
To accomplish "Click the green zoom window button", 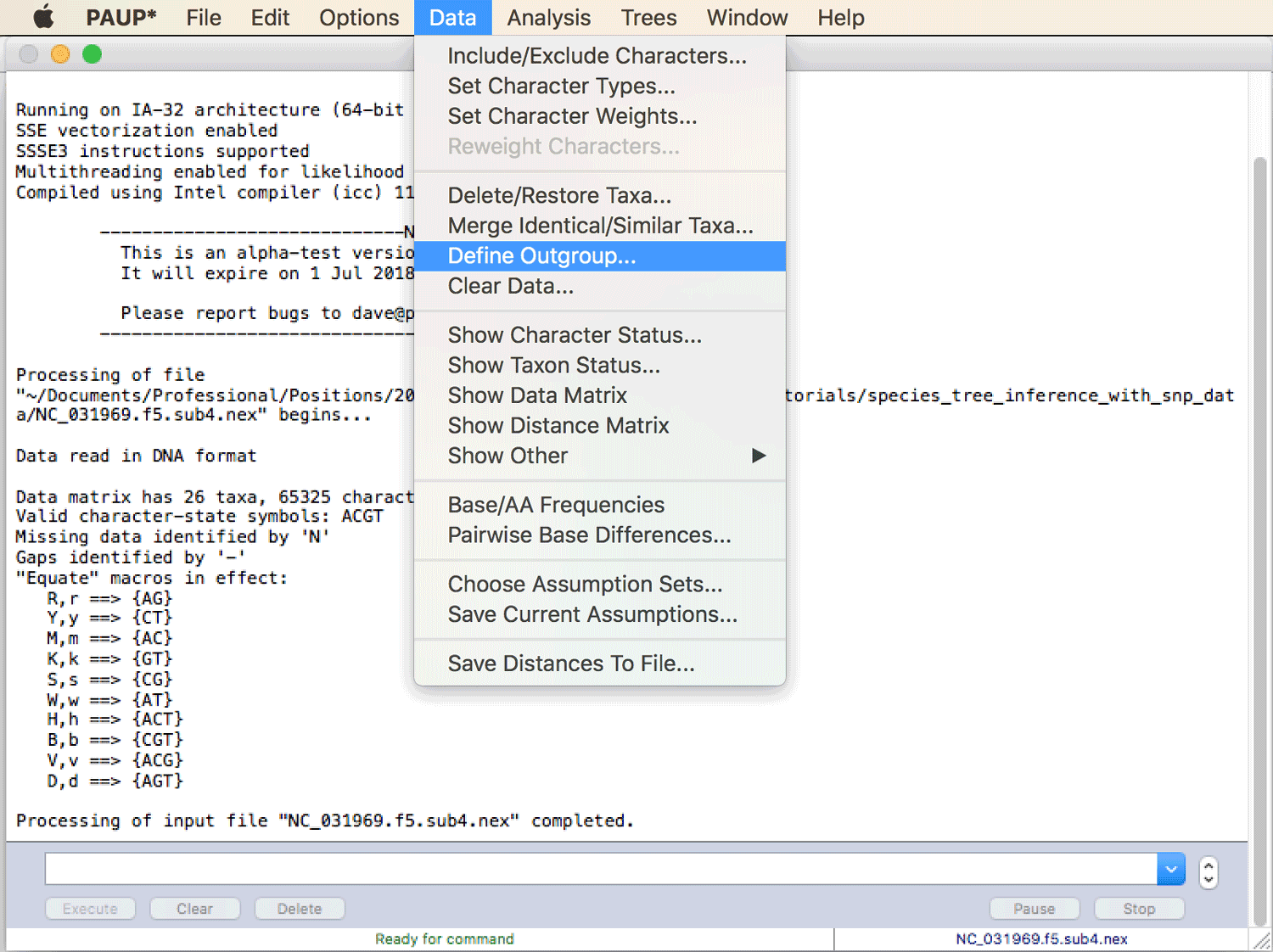I will point(92,54).
